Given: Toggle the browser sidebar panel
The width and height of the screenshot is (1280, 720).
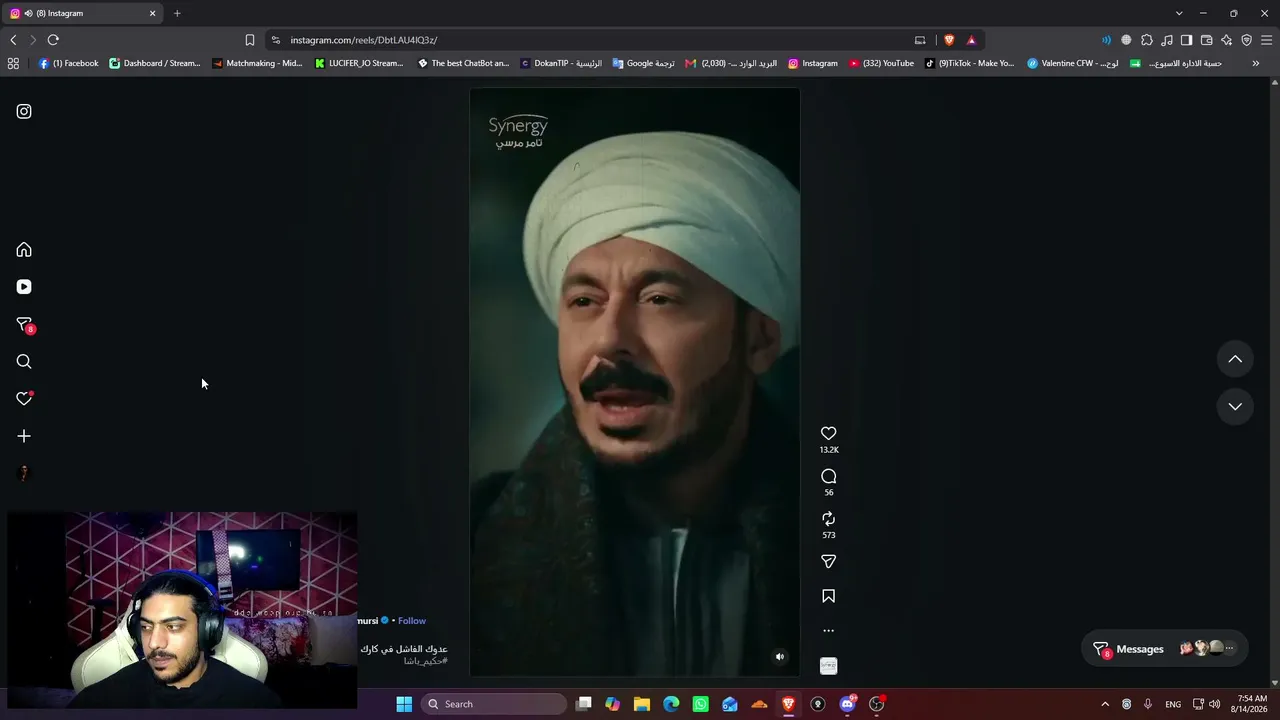Looking at the screenshot, I should [x=1186, y=40].
